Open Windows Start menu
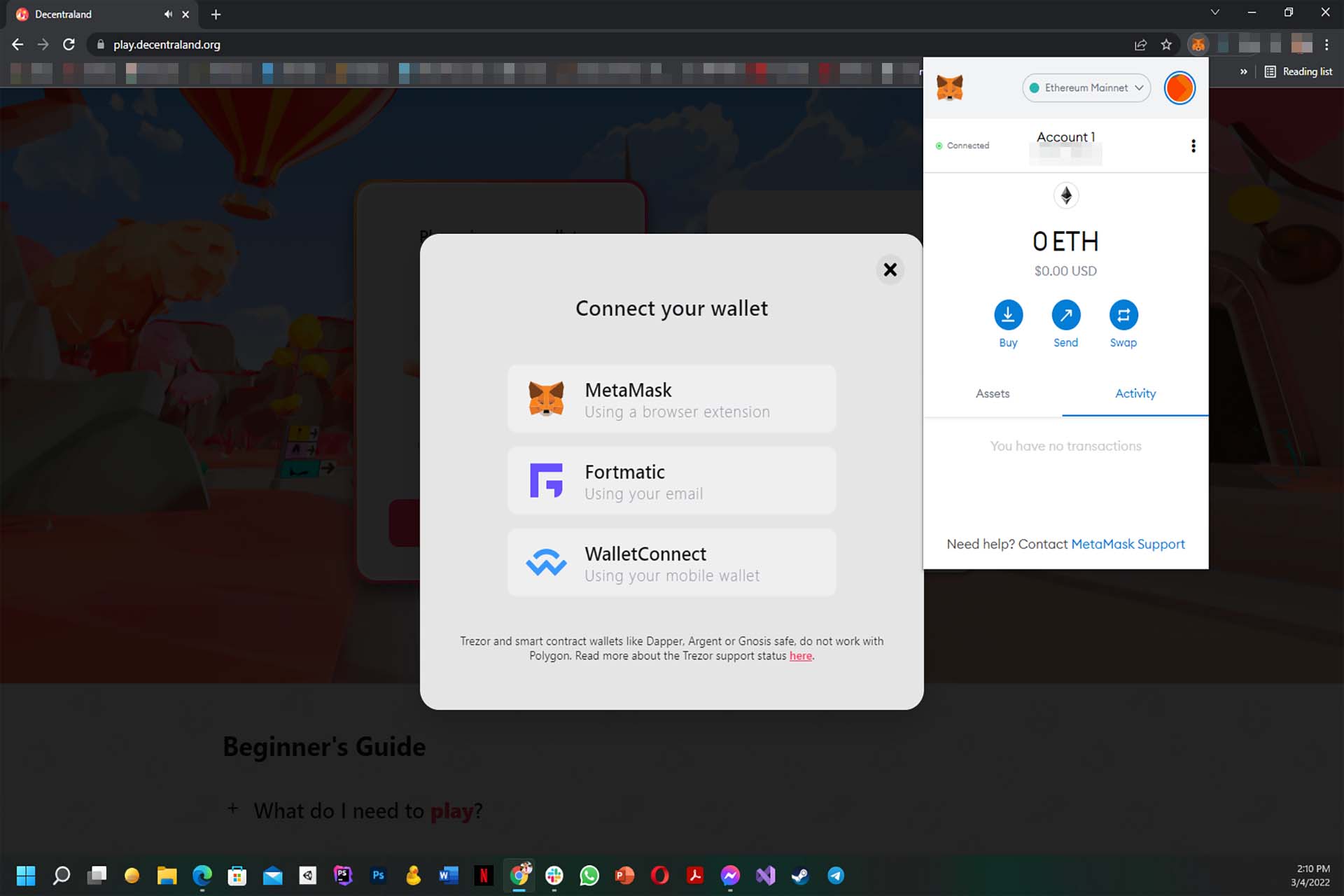This screenshot has height=896, width=1344. (x=26, y=876)
